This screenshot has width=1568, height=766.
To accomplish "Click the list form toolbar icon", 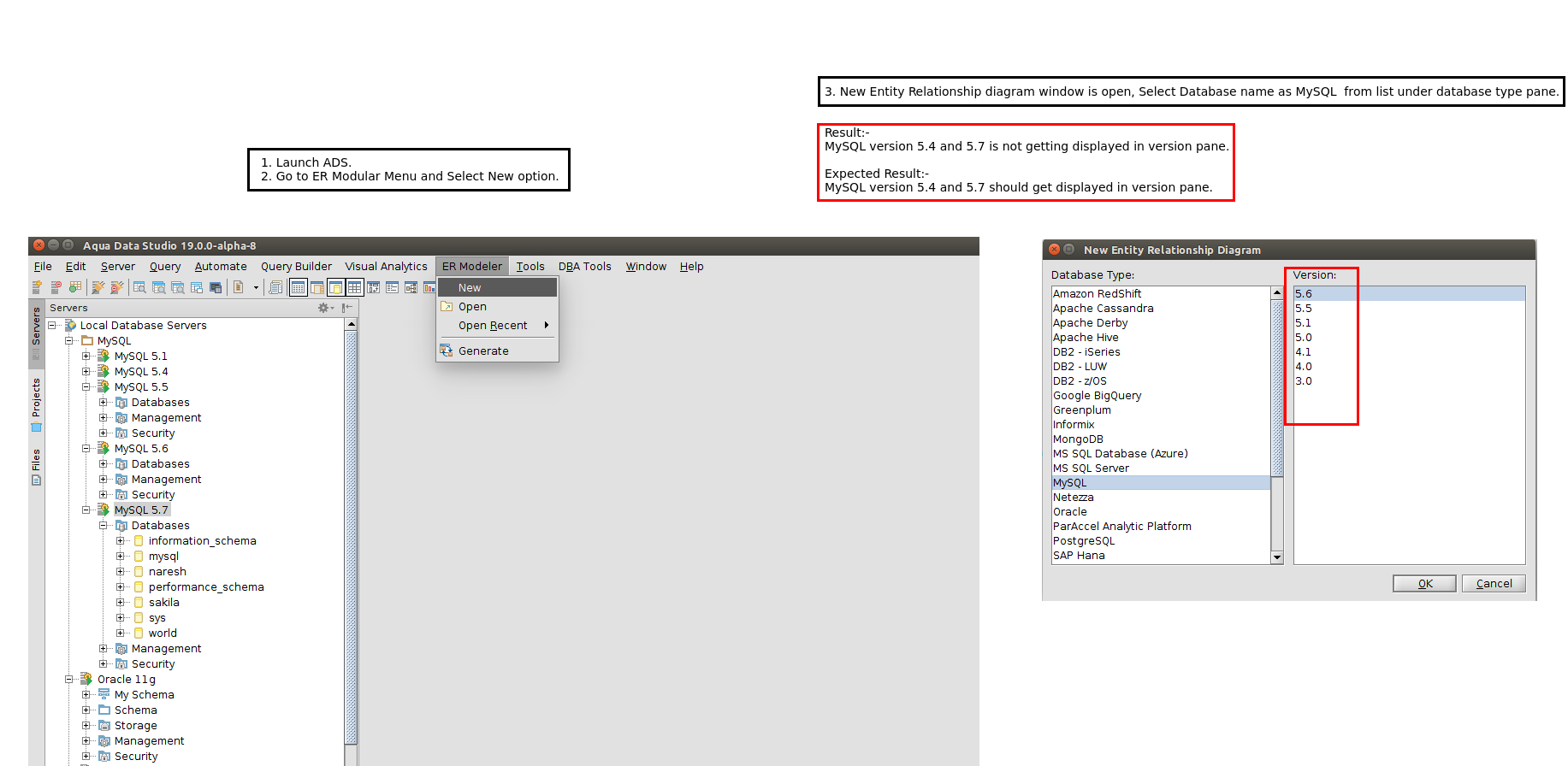I will (x=392, y=287).
